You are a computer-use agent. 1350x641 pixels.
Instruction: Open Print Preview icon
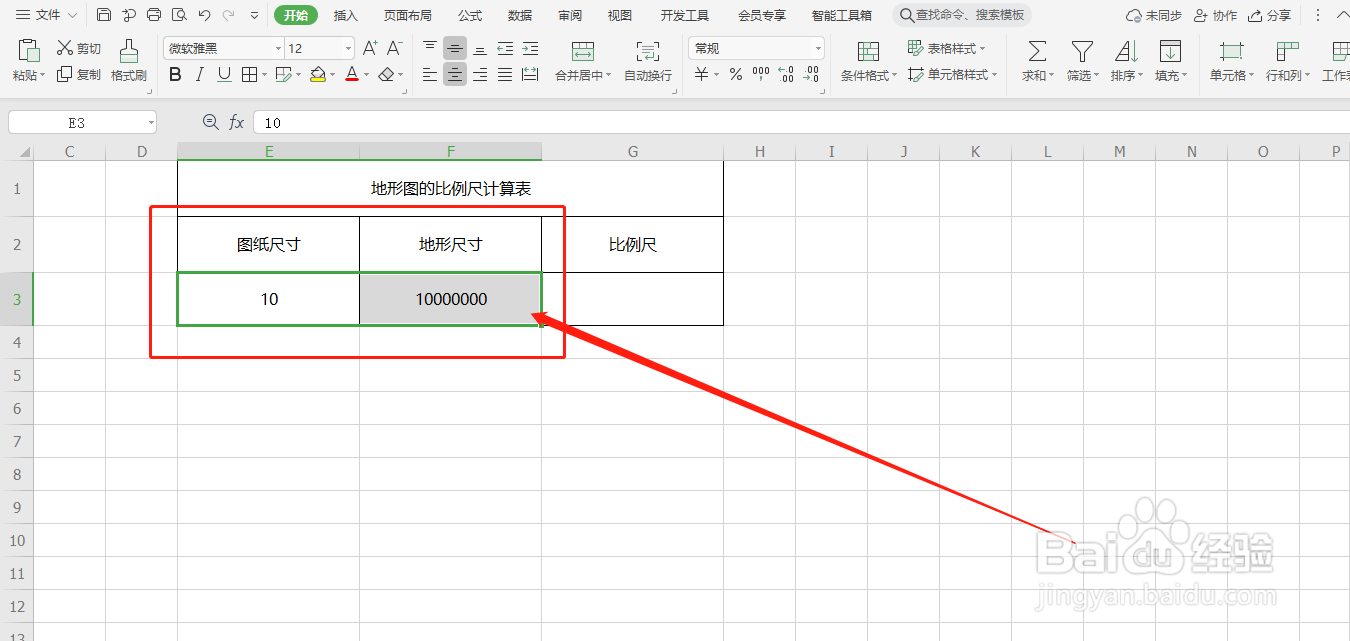pyautogui.click(x=179, y=15)
